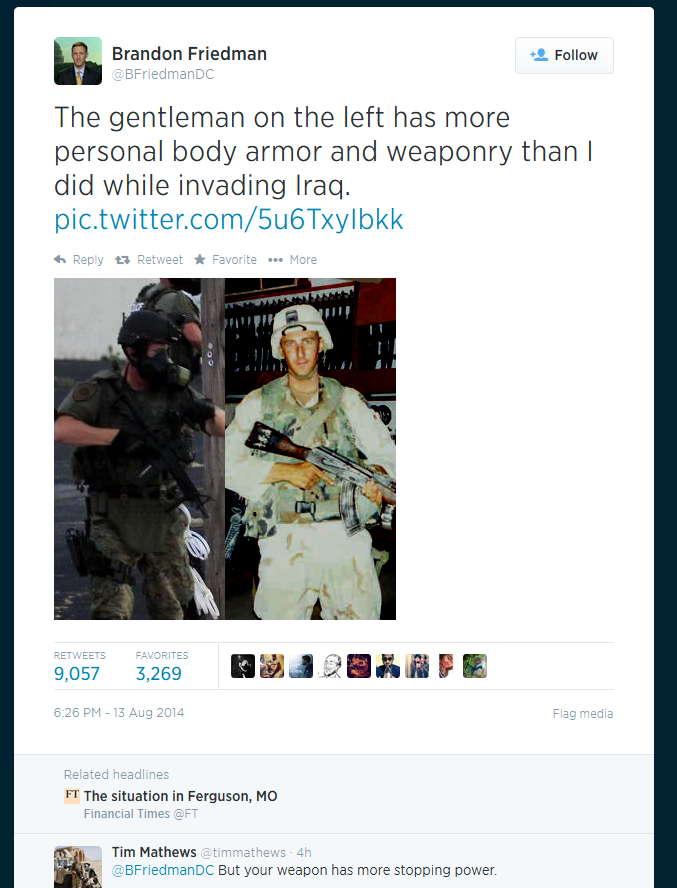Click the @BFriedmanDC mention in the reply
This screenshot has height=888, width=677.
pyautogui.click(x=163, y=870)
